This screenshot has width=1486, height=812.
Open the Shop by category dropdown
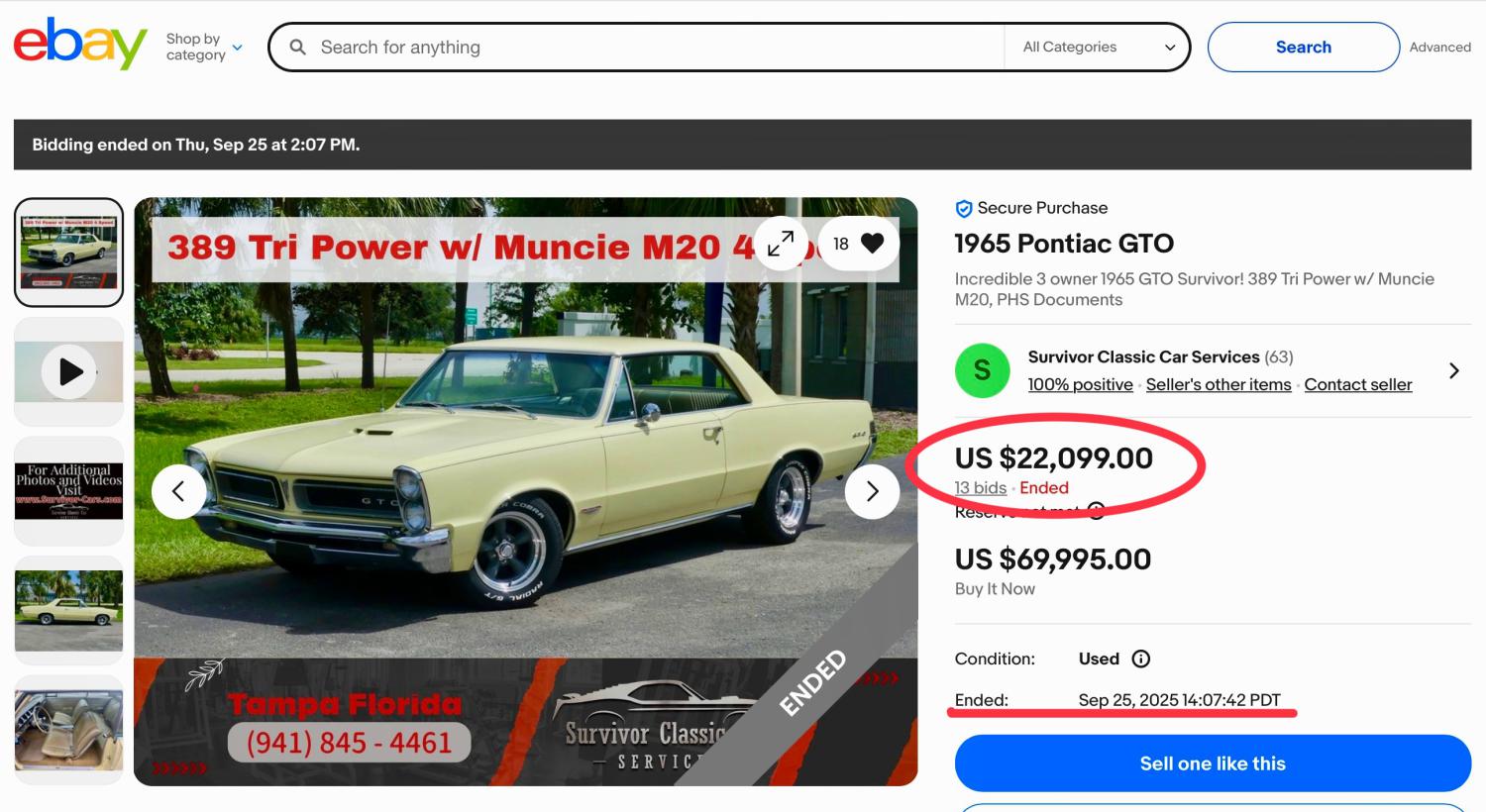tap(203, 47)
